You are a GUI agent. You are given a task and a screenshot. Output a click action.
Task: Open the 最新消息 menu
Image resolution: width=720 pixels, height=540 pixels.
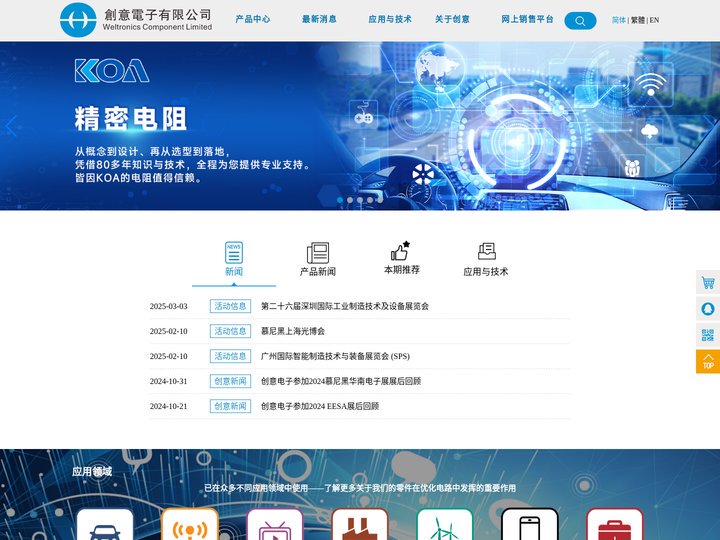319,19
